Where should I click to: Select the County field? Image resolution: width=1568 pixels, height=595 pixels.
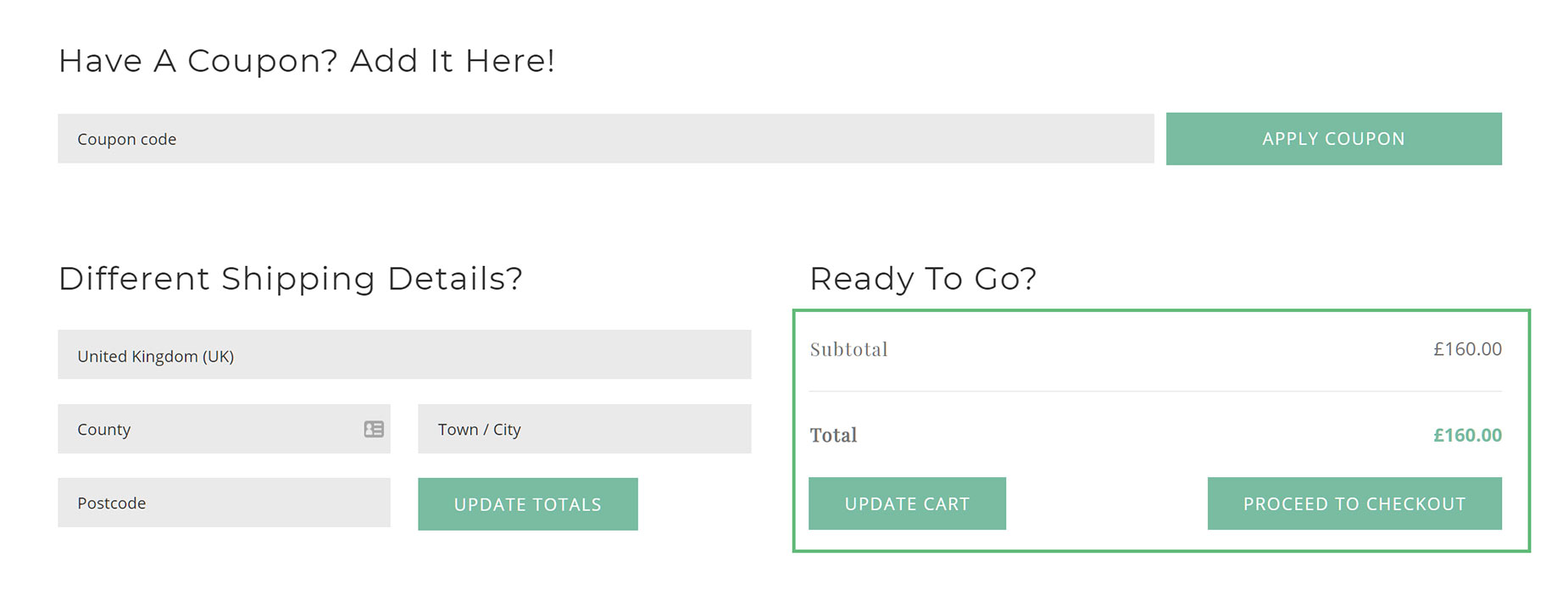point(224,428)
